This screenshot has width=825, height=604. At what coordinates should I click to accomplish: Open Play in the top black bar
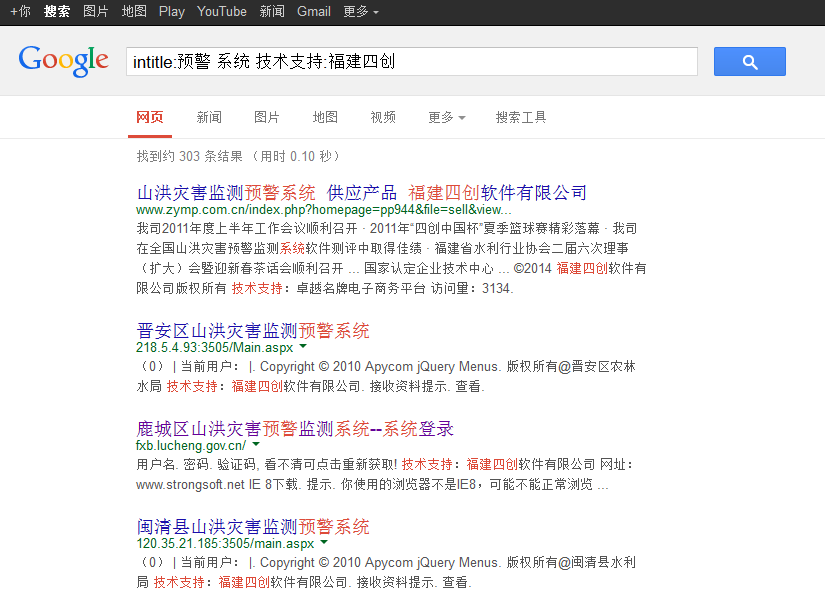coord(172,11)
